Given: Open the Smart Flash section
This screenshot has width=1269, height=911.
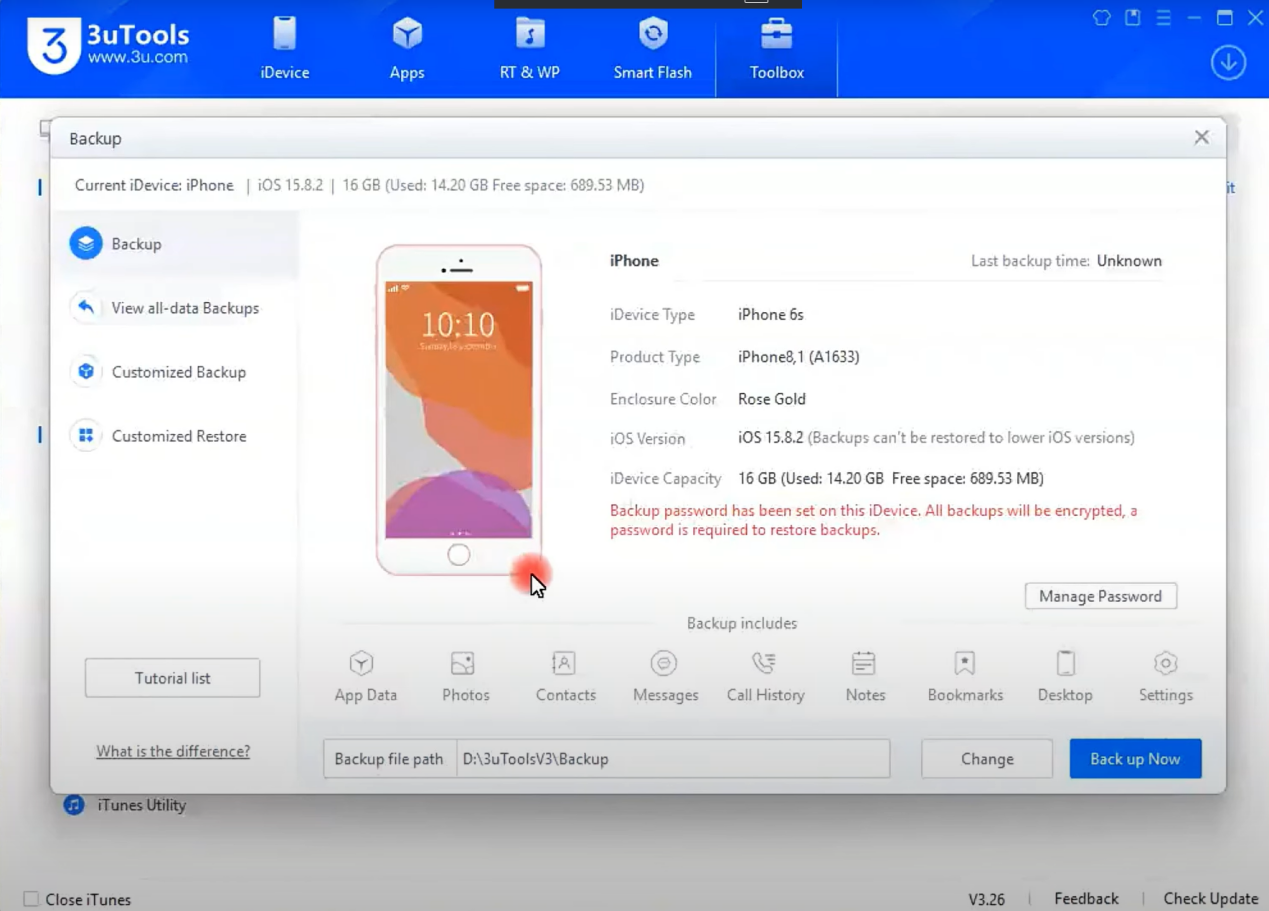Looking at the screenshot, I should coord(653,49).
